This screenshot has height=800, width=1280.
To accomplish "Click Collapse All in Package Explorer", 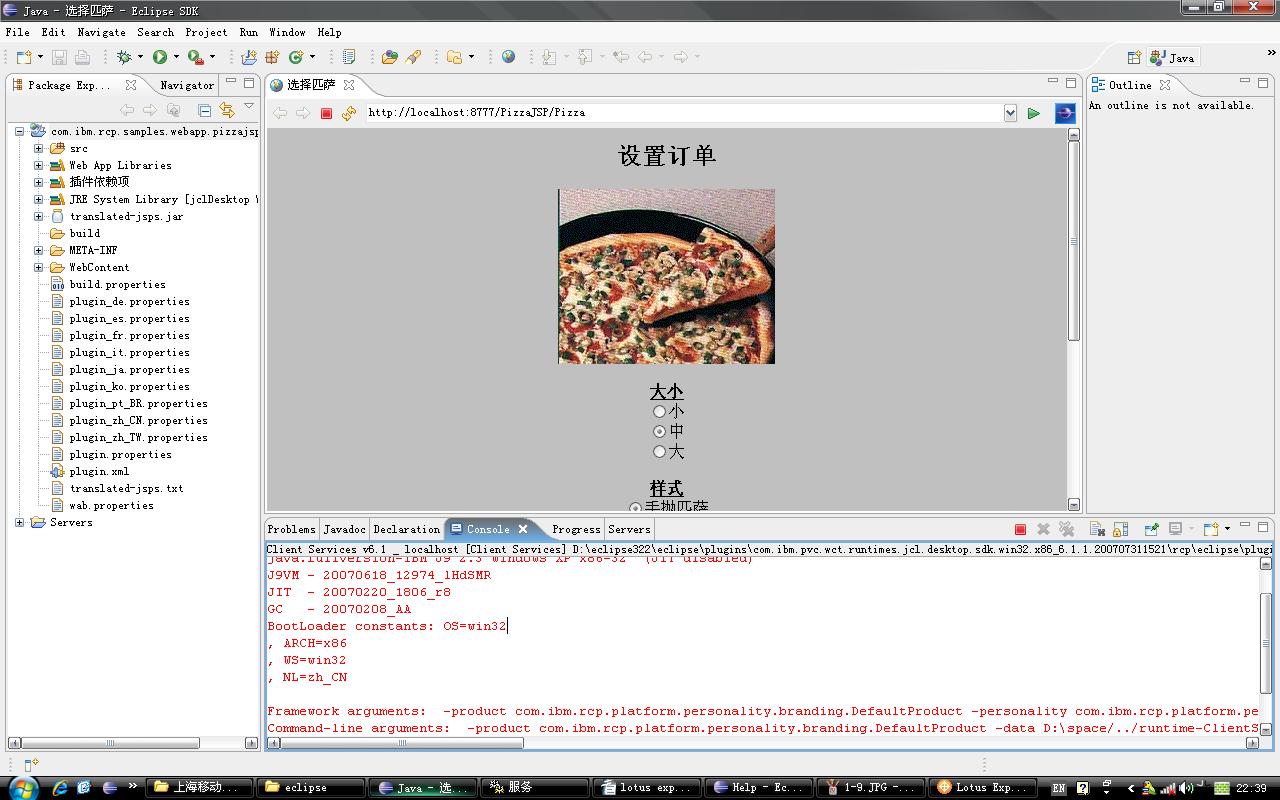I will [x=204, y=110].
